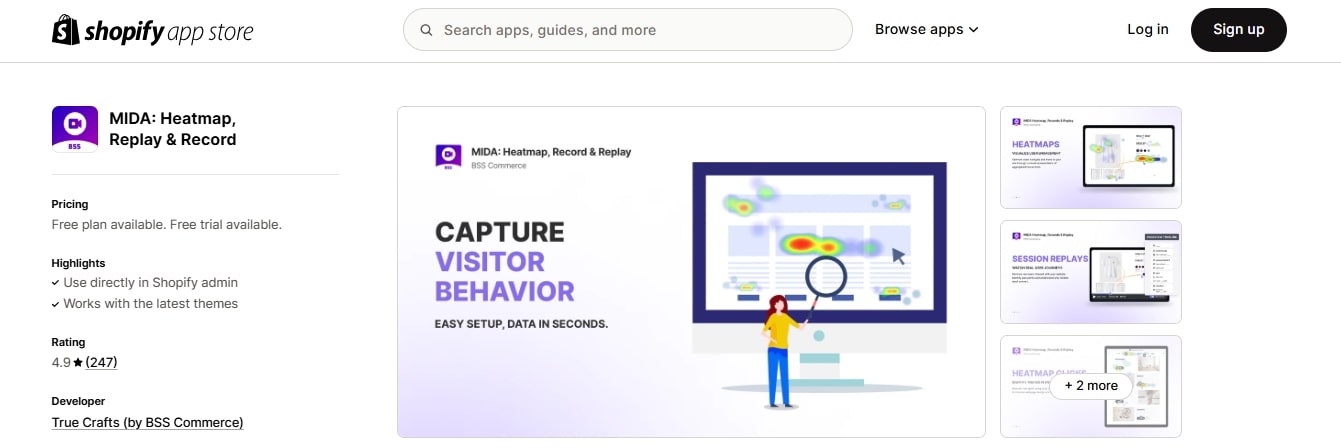The height and width of the screenshot is (447, 1341).
Task: Click the Shopify app store logo
Action: click(x=152, y=30)
